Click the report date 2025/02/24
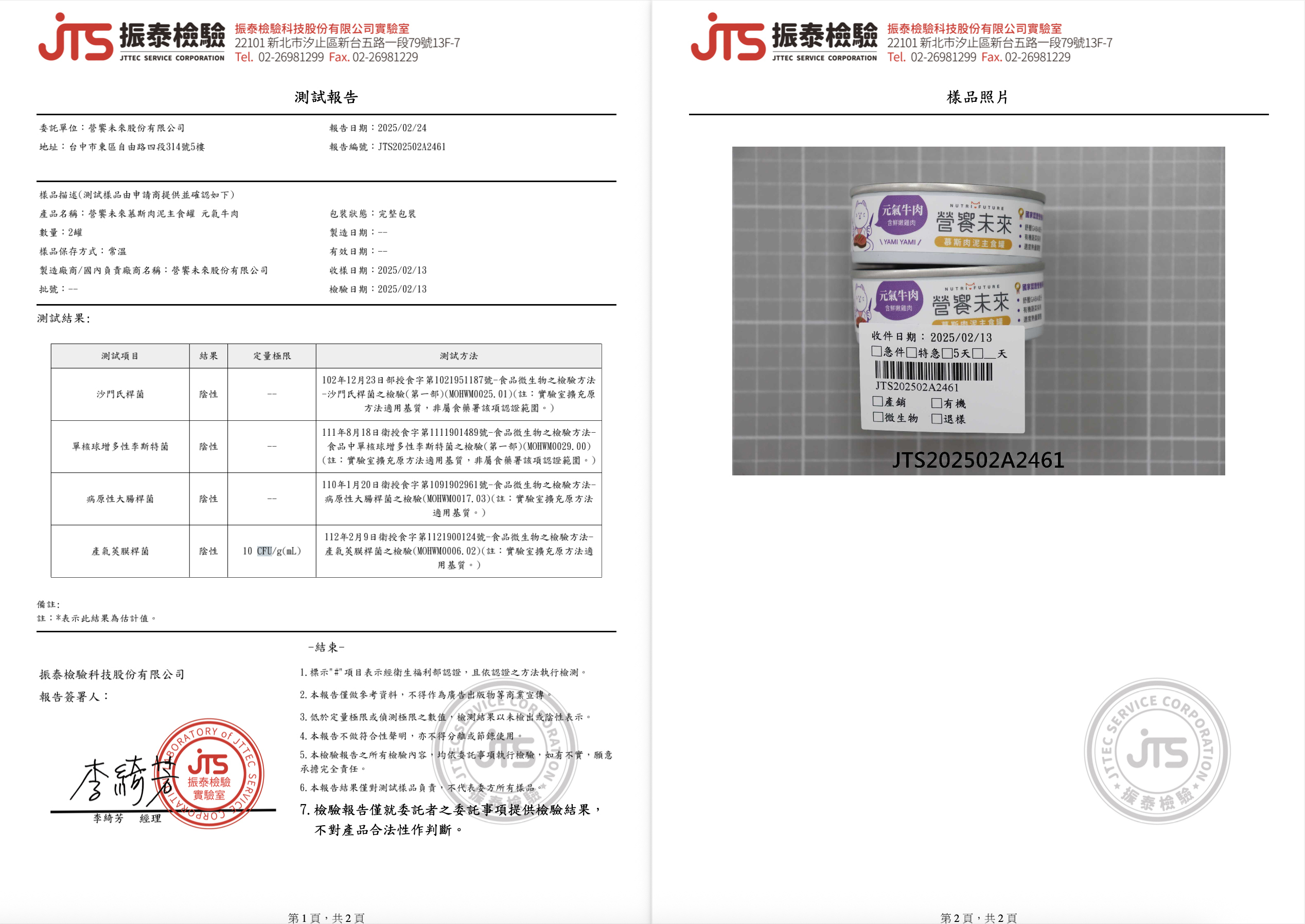This screenshot has width=1305, height=924. (x=378, y=128)
